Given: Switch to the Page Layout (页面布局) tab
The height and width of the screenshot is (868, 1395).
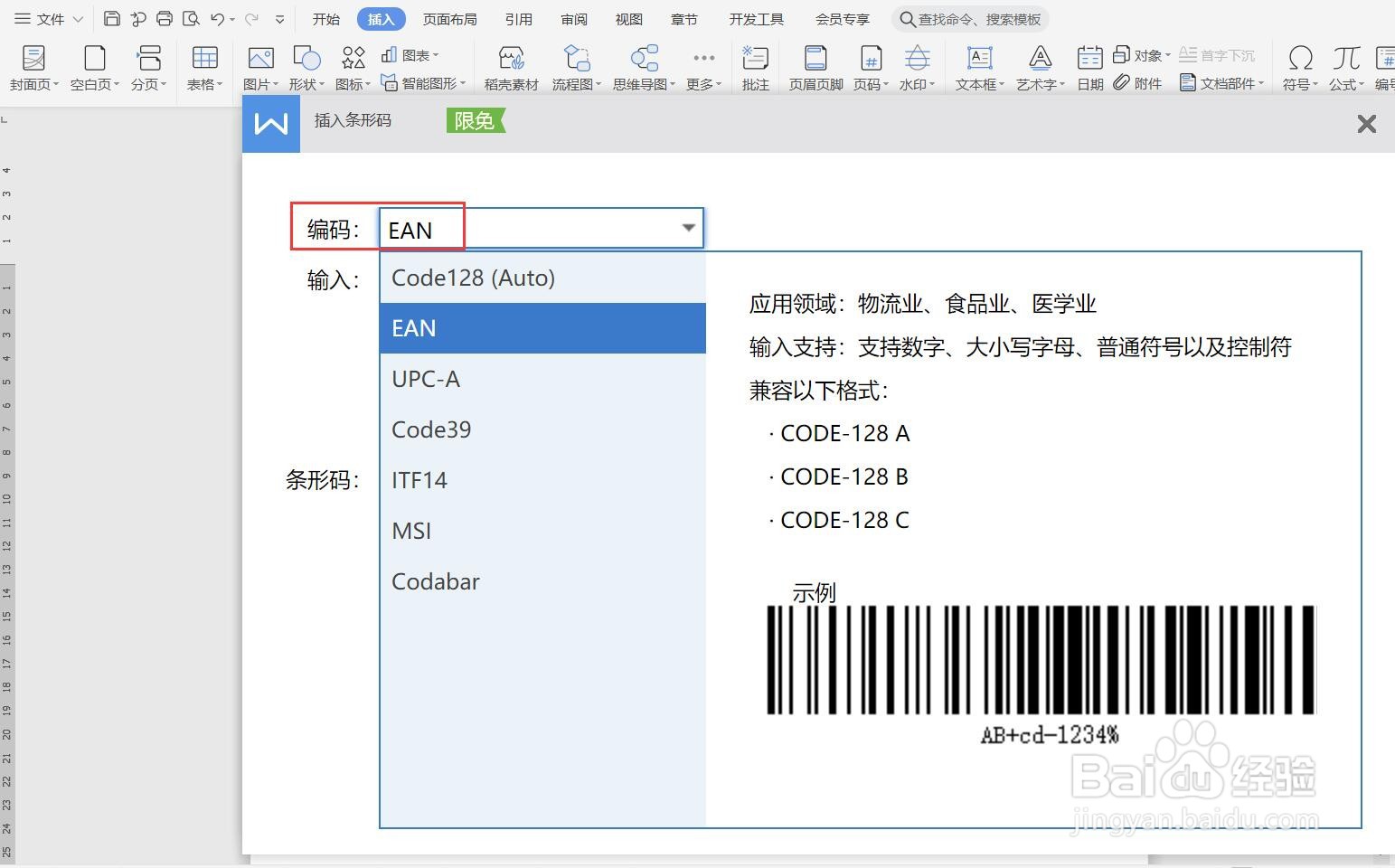Looking at the screenshot, I should point(449,19).
